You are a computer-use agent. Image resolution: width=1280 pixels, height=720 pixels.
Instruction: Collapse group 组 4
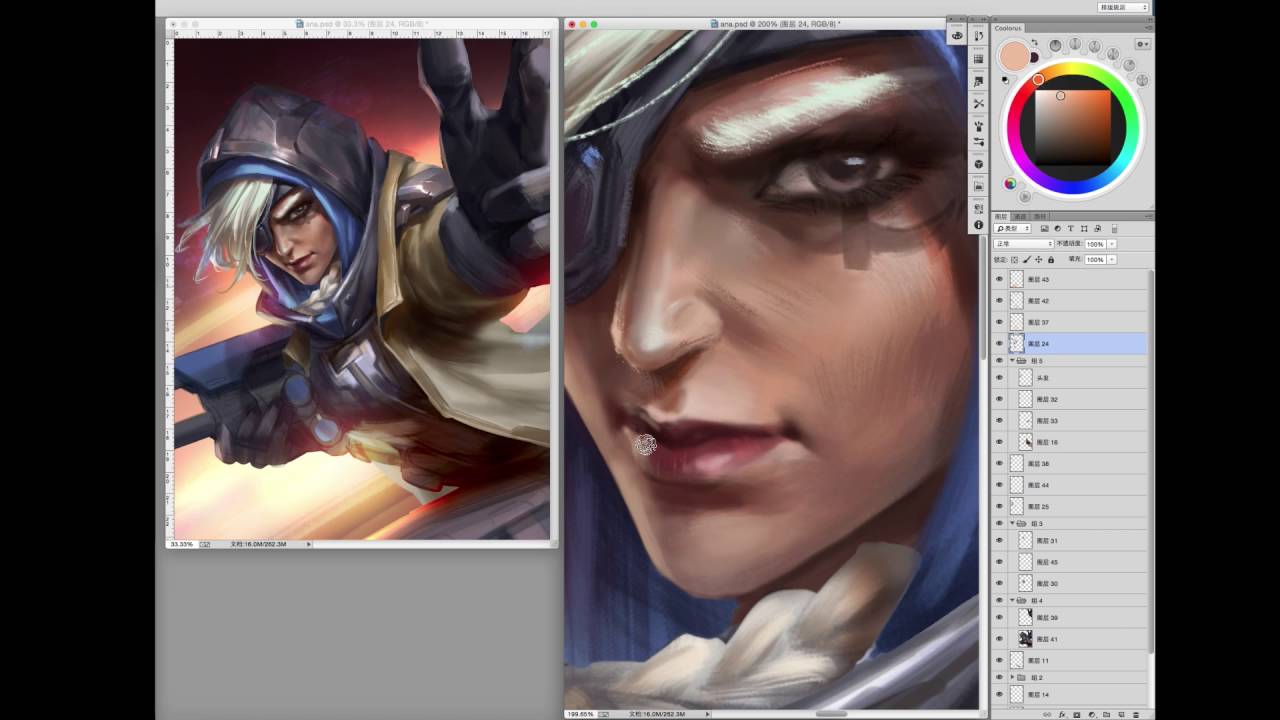[1012, 601]
